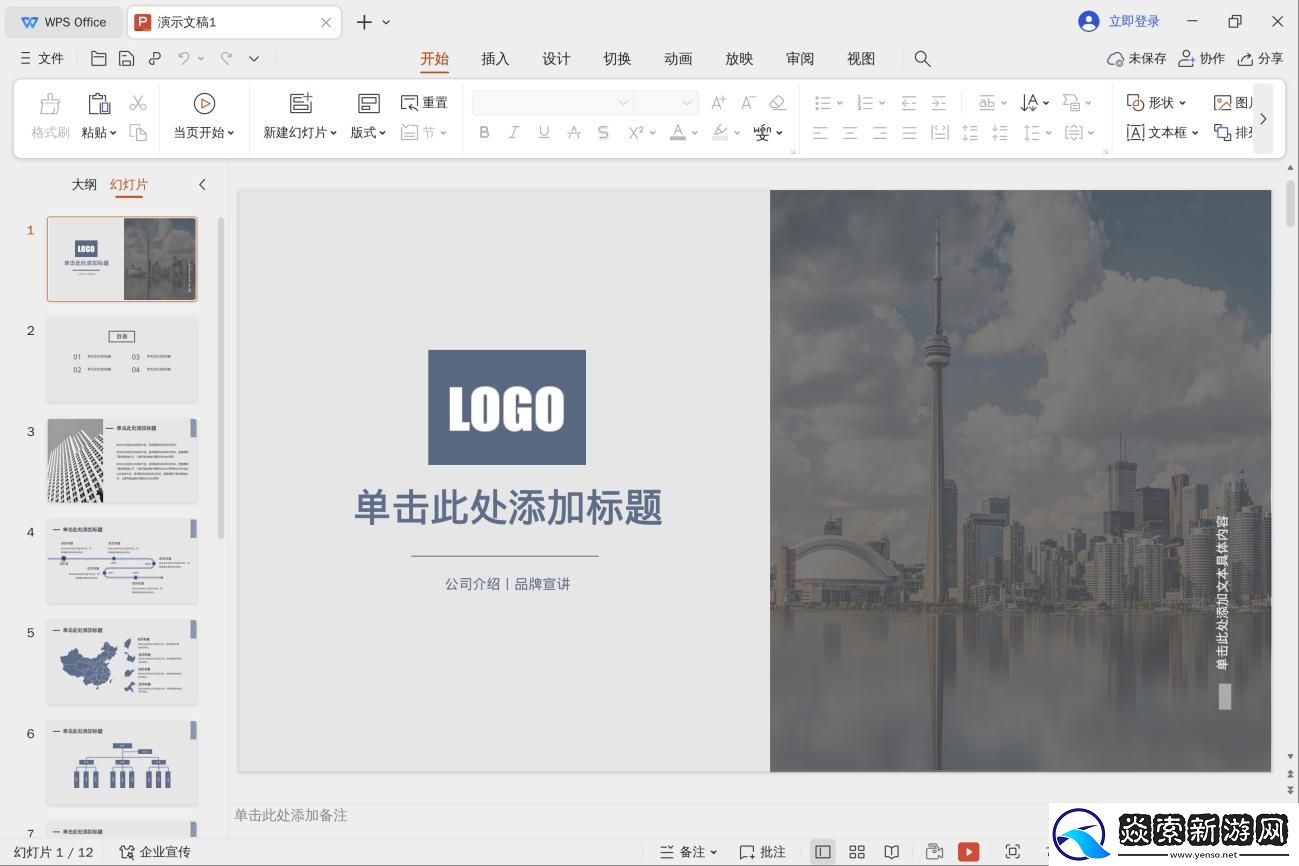Toggle italic text formatting
This screenshot has width=1299, height=866.
514,132
